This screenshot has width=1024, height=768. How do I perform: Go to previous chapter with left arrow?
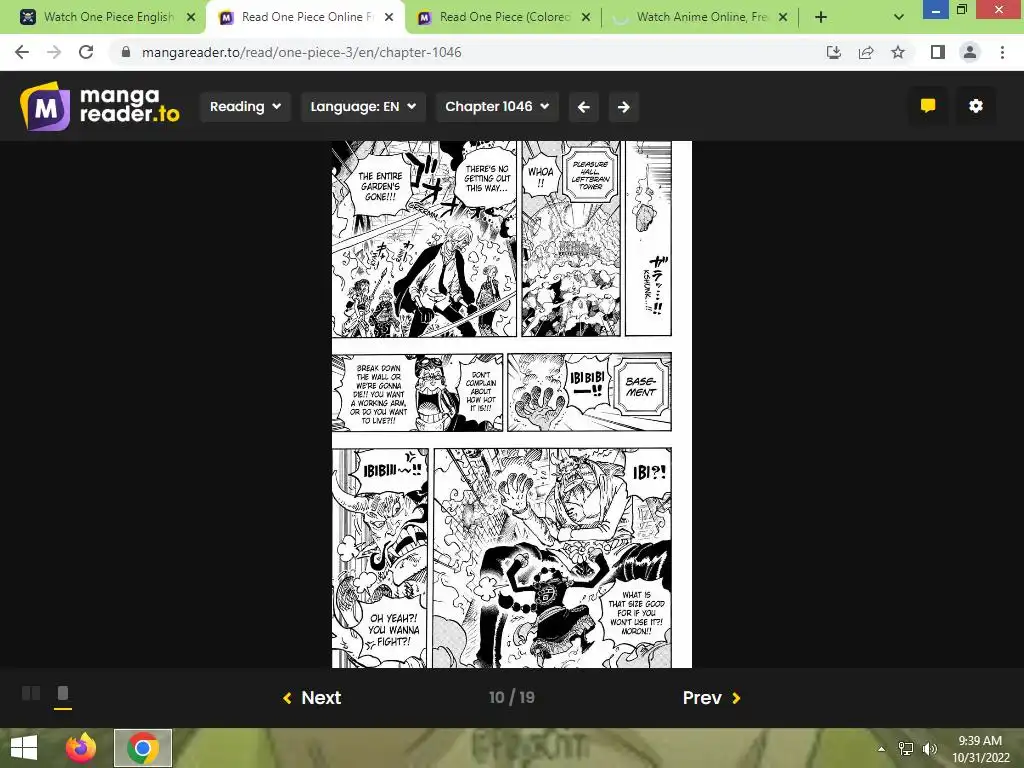pos(584,106)
